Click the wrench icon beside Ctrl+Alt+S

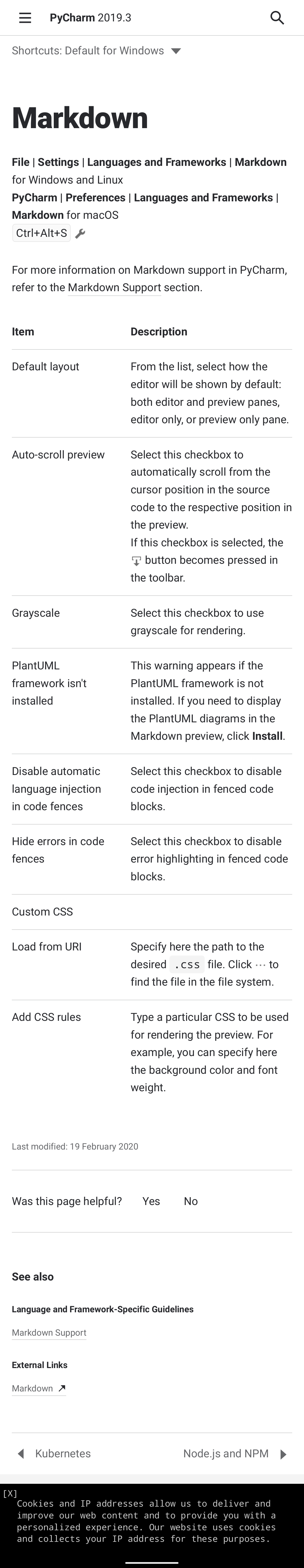(x=80, y=234)
